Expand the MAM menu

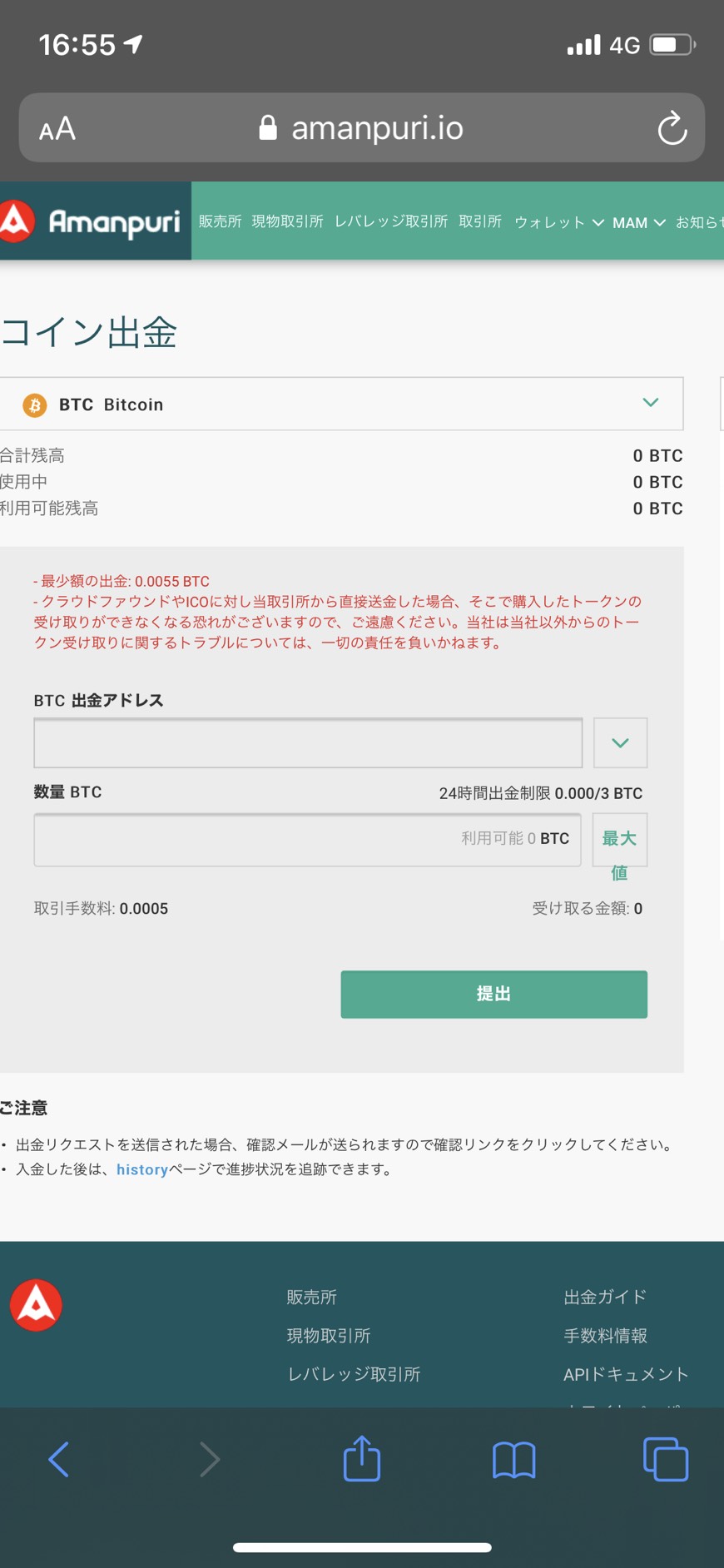click(638, 222)
